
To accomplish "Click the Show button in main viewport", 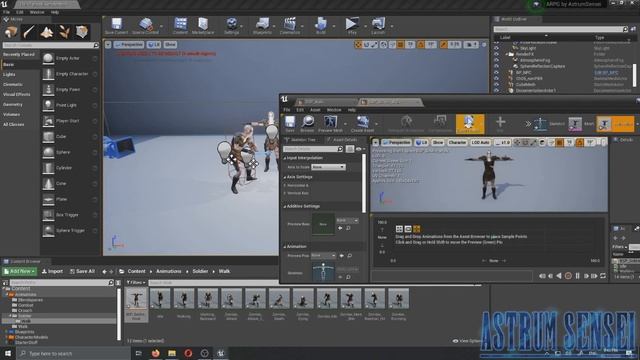I will 170,44.
